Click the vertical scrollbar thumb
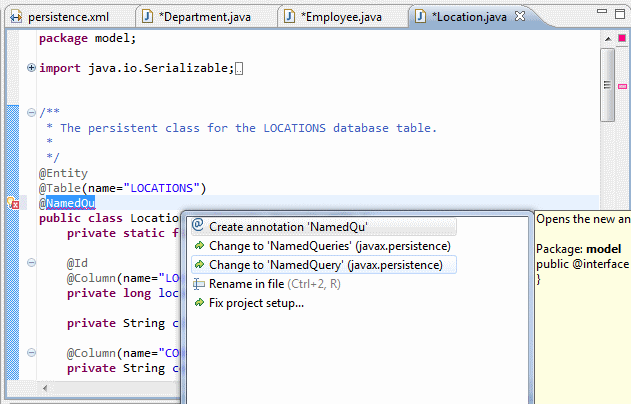 (607, 85)
